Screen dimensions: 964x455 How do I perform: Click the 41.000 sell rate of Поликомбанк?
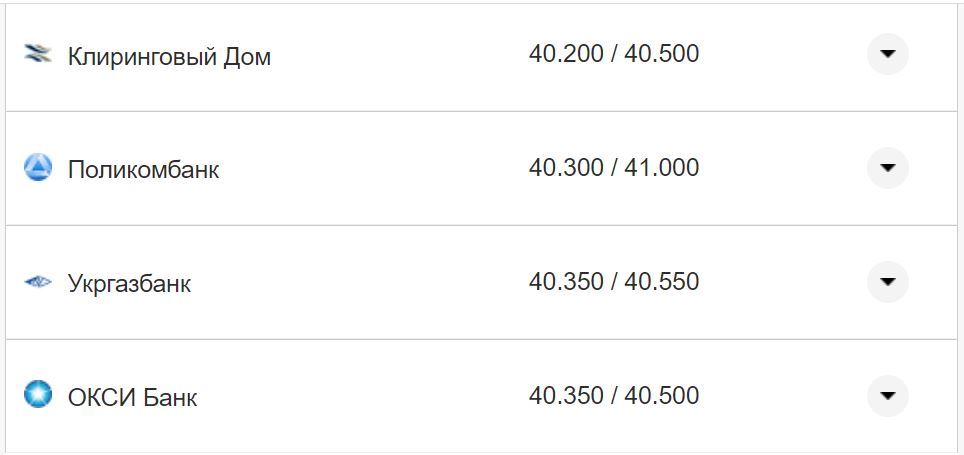pyautogui.click(x=662, y=168)
